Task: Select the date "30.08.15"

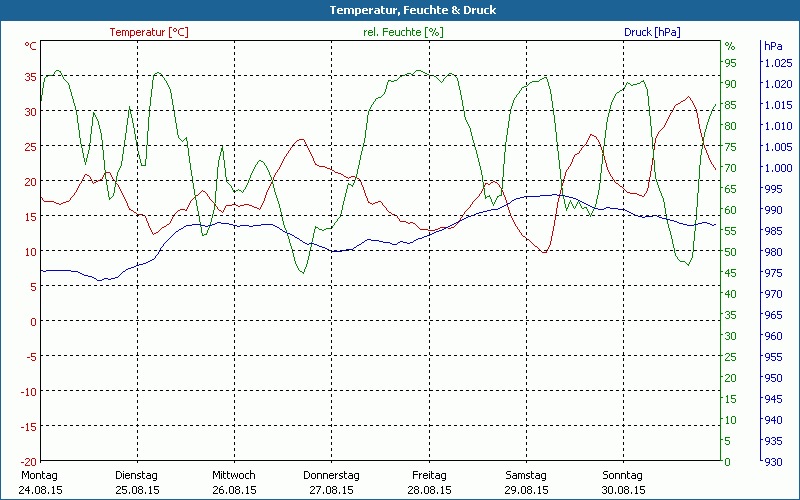Action: coord(623,490)
